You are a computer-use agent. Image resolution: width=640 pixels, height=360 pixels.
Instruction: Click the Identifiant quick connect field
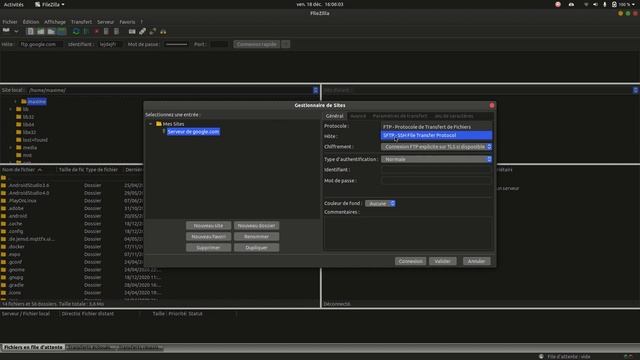110,44
